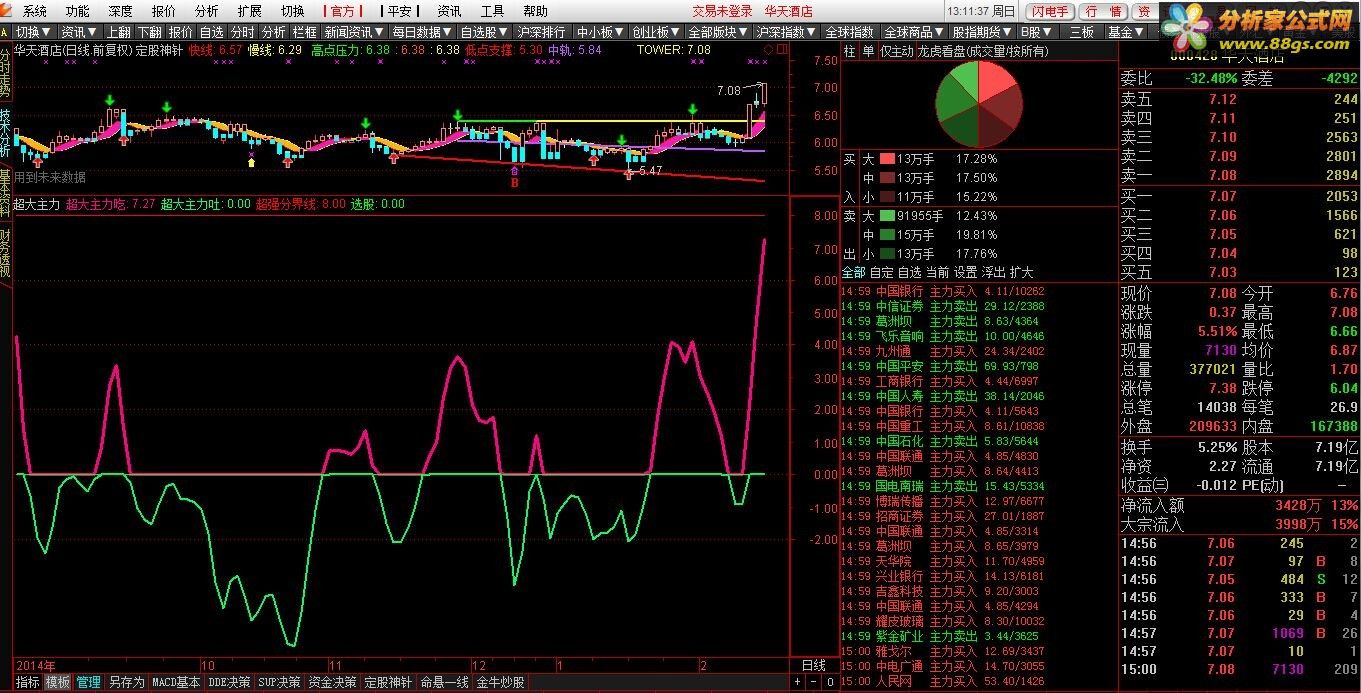The width and height of the screenshot is (1361, 693).
Task: Switch to the 模板 bottom tab
Action: click(x=58, y=683)
